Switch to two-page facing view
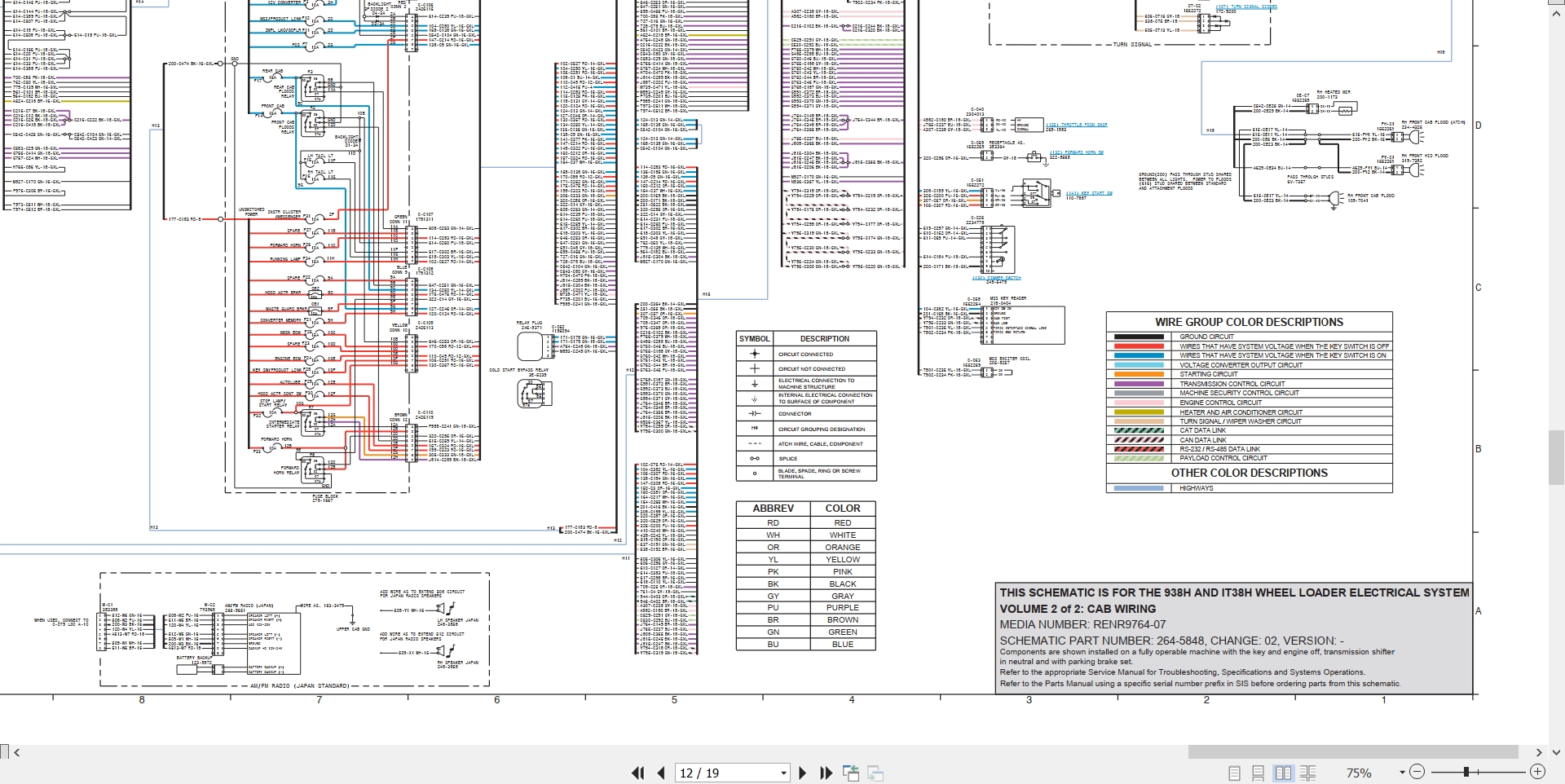The height and width of the screenshot is (784, 1565). tap(1284, 773)
